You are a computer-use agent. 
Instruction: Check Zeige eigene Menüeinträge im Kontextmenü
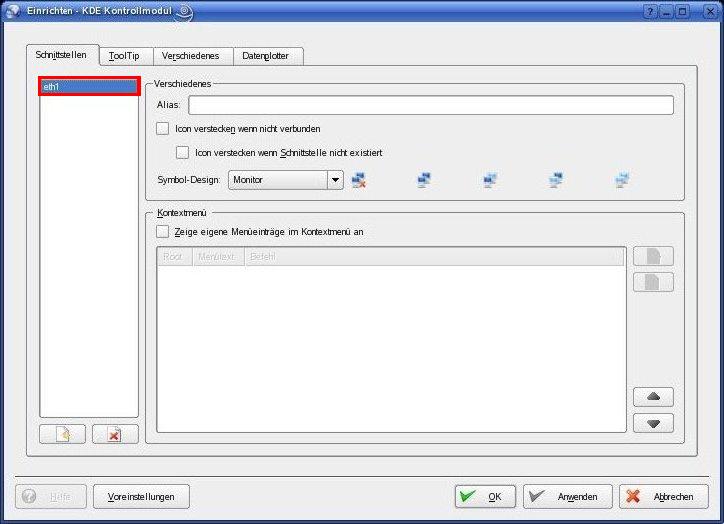pyautogui.click(x=163, y=231)
